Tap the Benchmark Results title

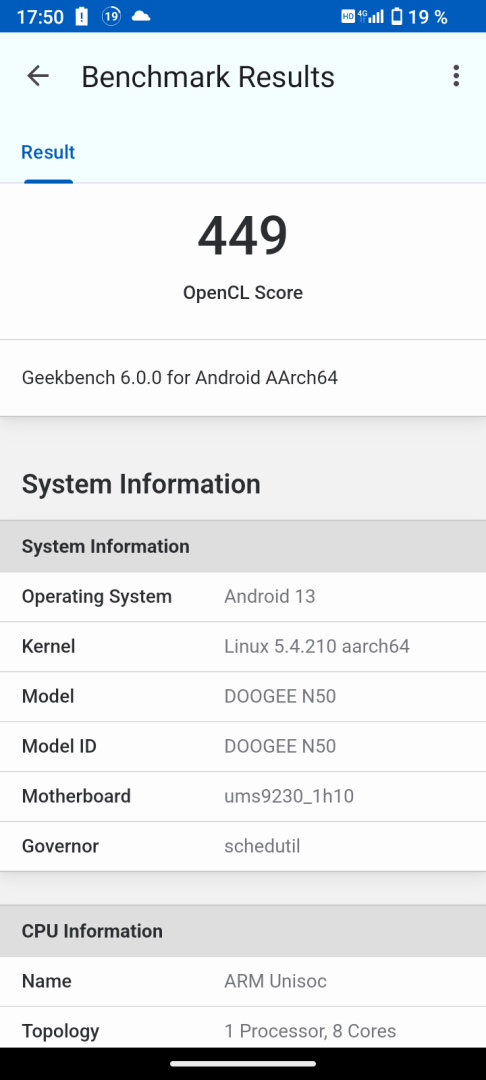(x=208, y=76)
